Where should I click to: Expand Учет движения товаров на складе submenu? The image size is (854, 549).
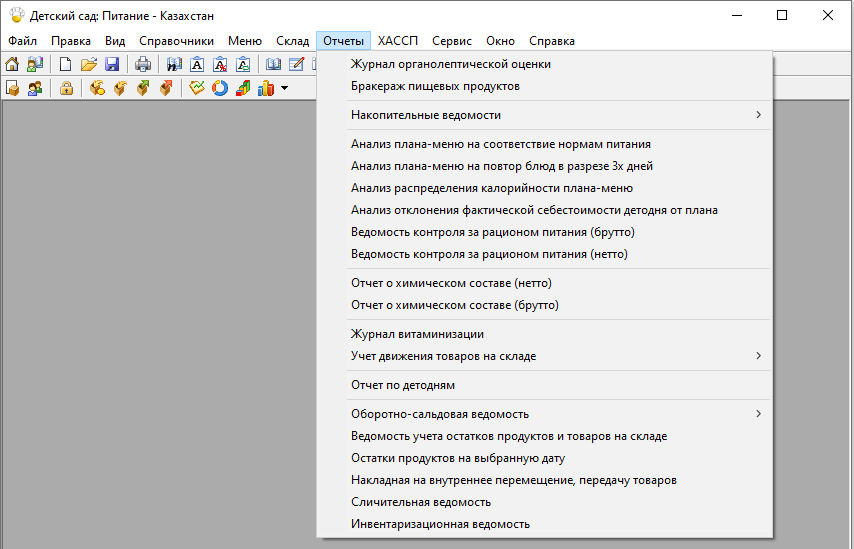[x=545, y=356]
